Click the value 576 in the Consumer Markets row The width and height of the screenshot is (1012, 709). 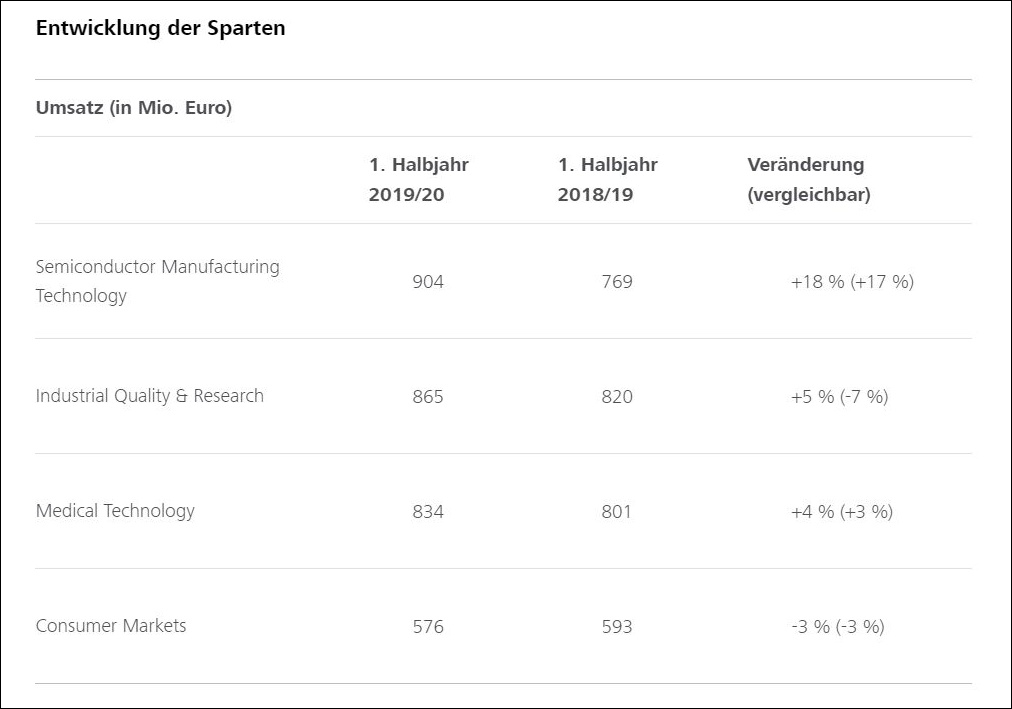click(x=428, y=627)
